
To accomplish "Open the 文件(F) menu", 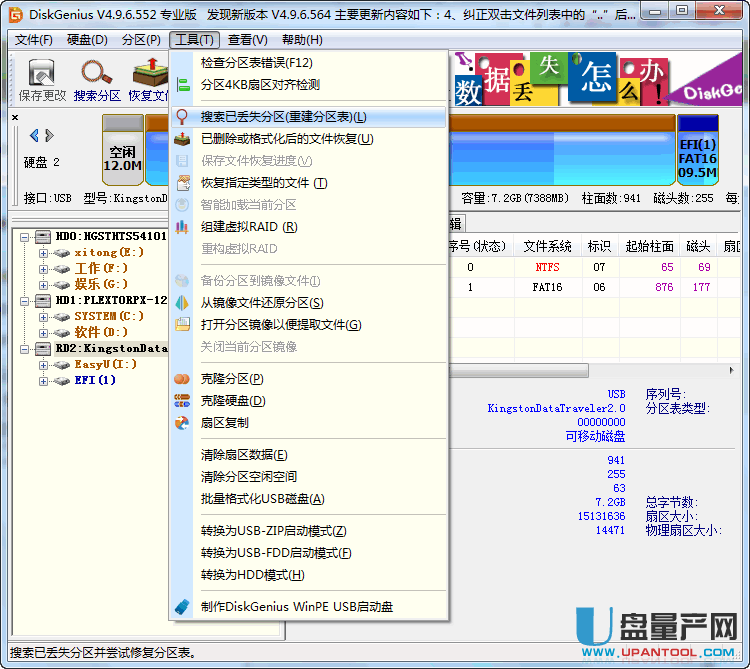I will coord(34,40).
